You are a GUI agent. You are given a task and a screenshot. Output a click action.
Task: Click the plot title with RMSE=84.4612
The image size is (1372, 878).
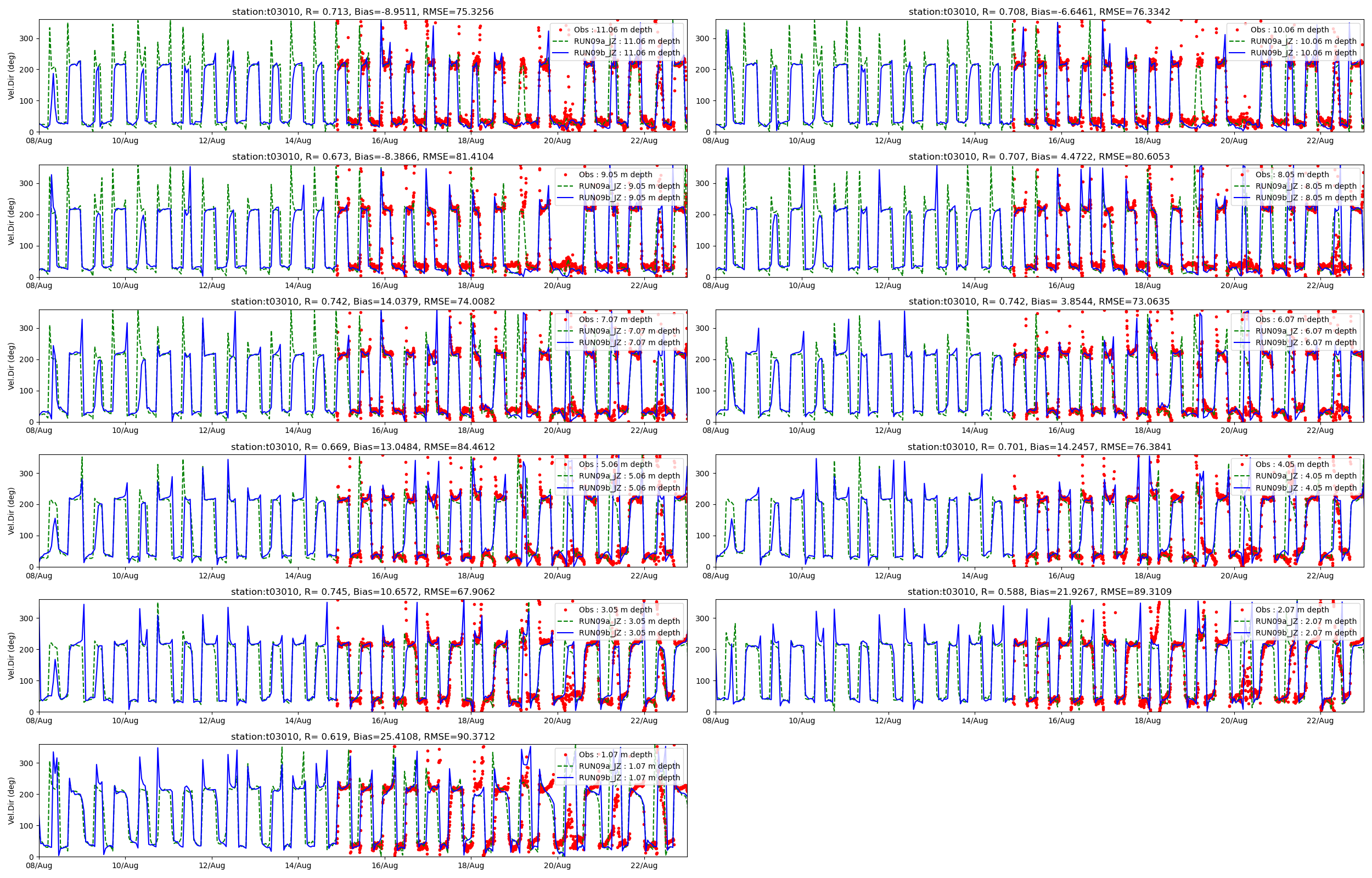pyautogui.click(x=363, y=447)
